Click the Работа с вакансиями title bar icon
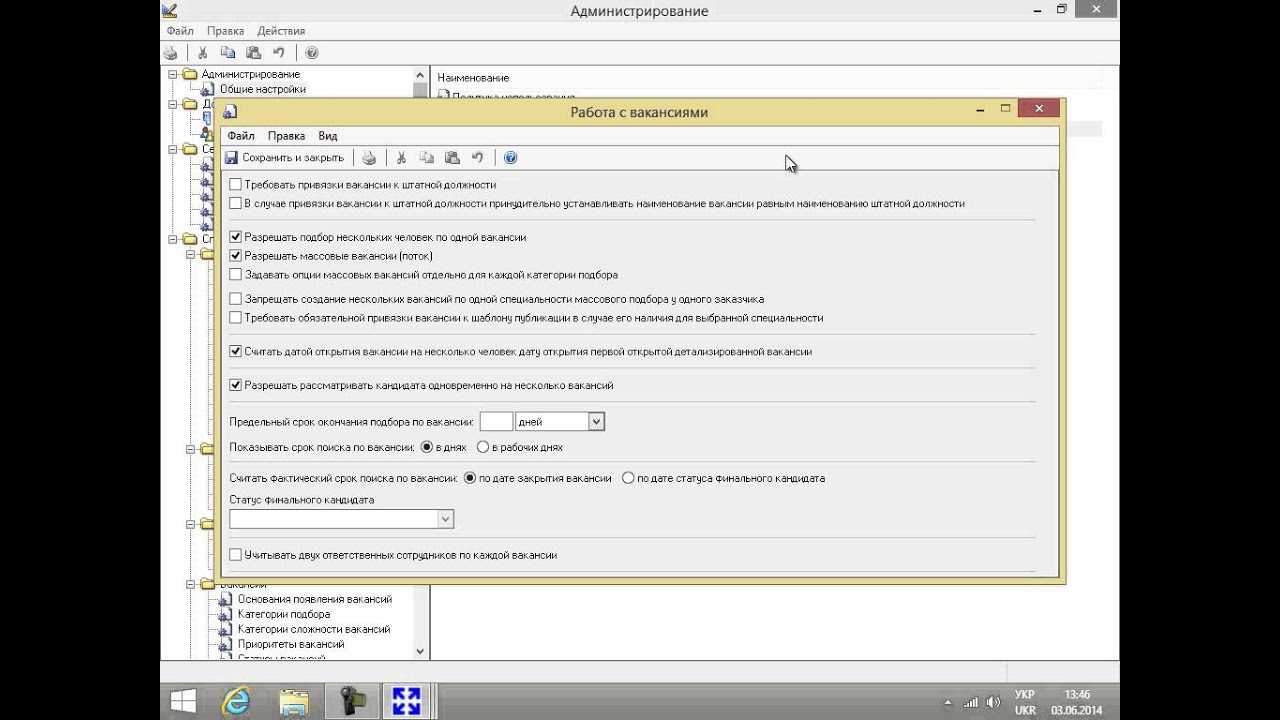This screenshot has height=720, width=1280. 230,112
